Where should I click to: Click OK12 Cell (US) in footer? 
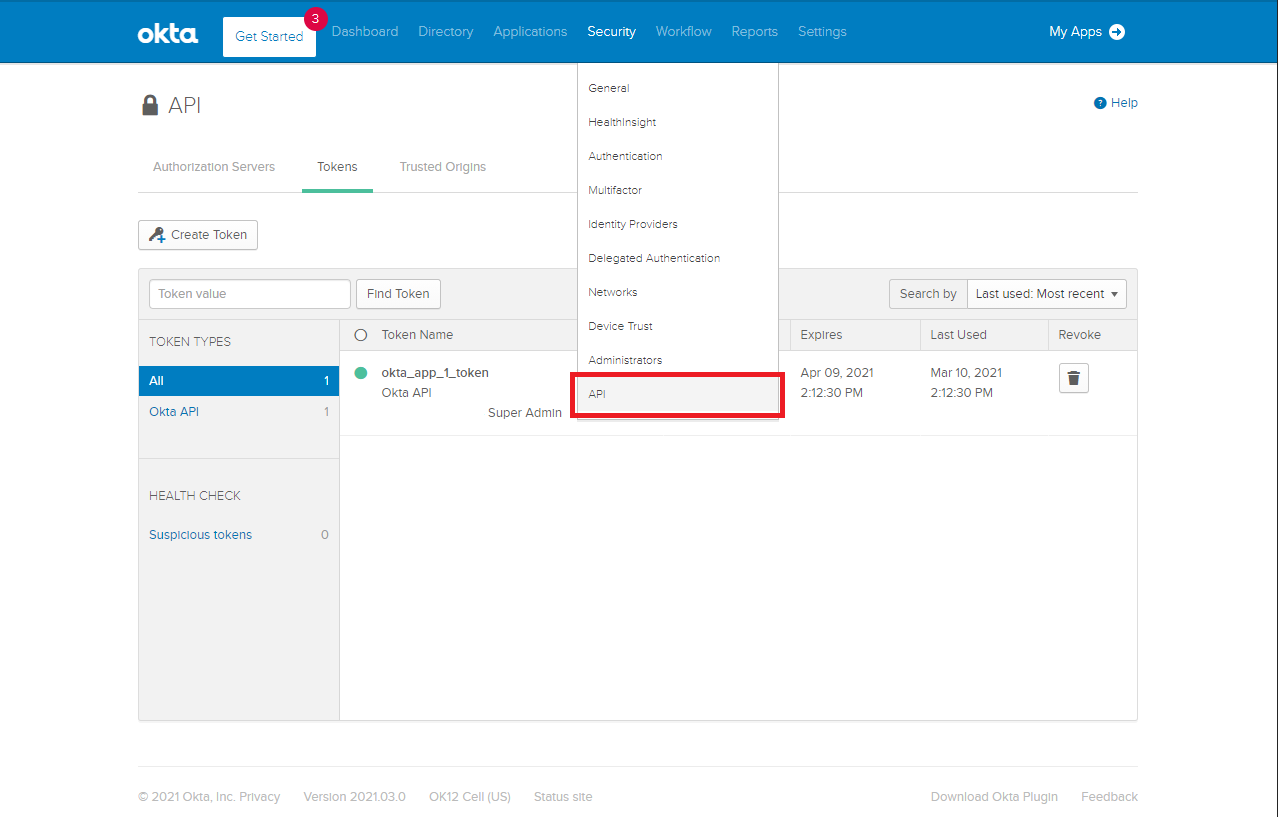(470, 797)
